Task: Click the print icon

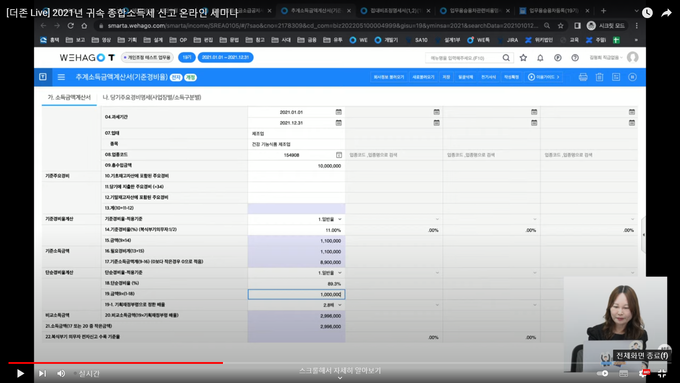Action: pyautogui.click(x=583, y=77)
